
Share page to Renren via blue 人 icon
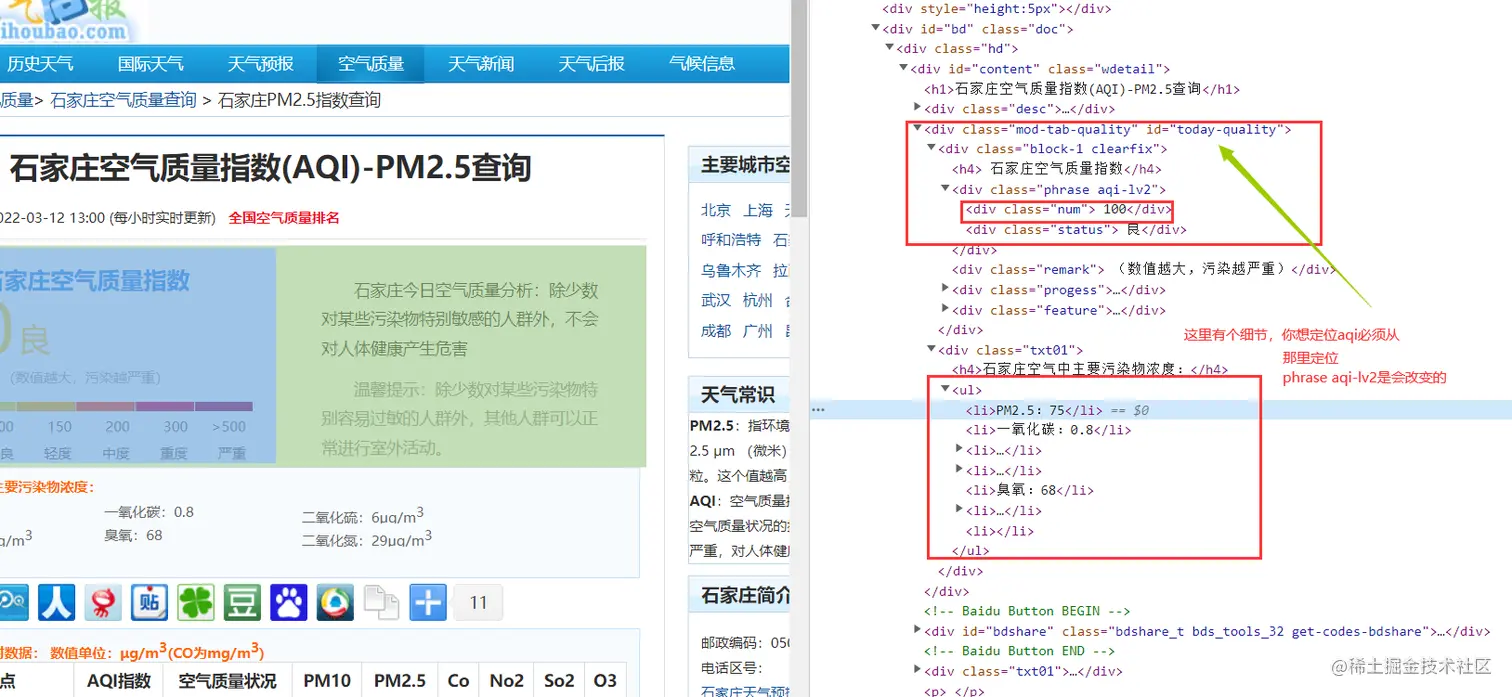tap(56, 602)
